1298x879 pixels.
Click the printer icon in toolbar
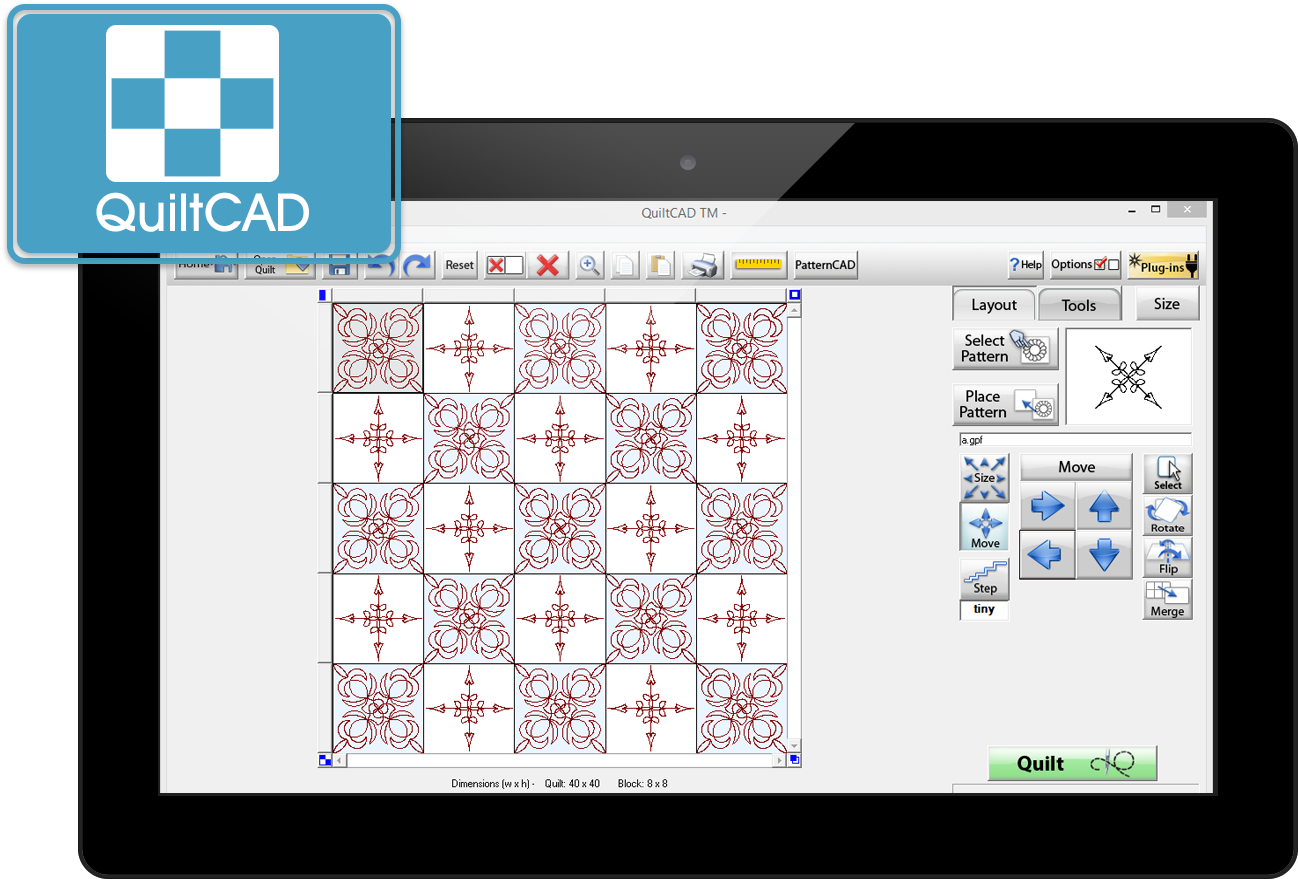click(702, 265)
